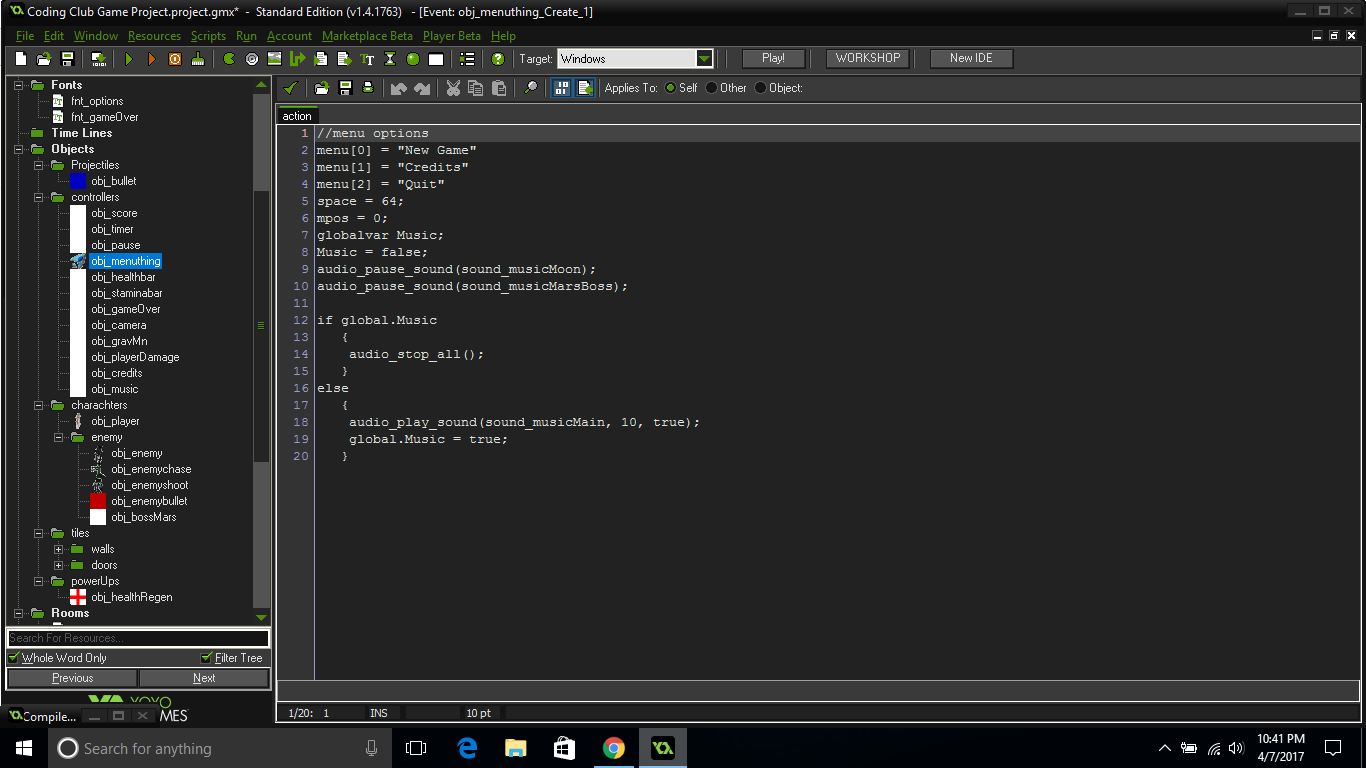The width and height of the screenshot is (1366, 768).
Task: Click the Create a Room icon
Action: (435, 58)
